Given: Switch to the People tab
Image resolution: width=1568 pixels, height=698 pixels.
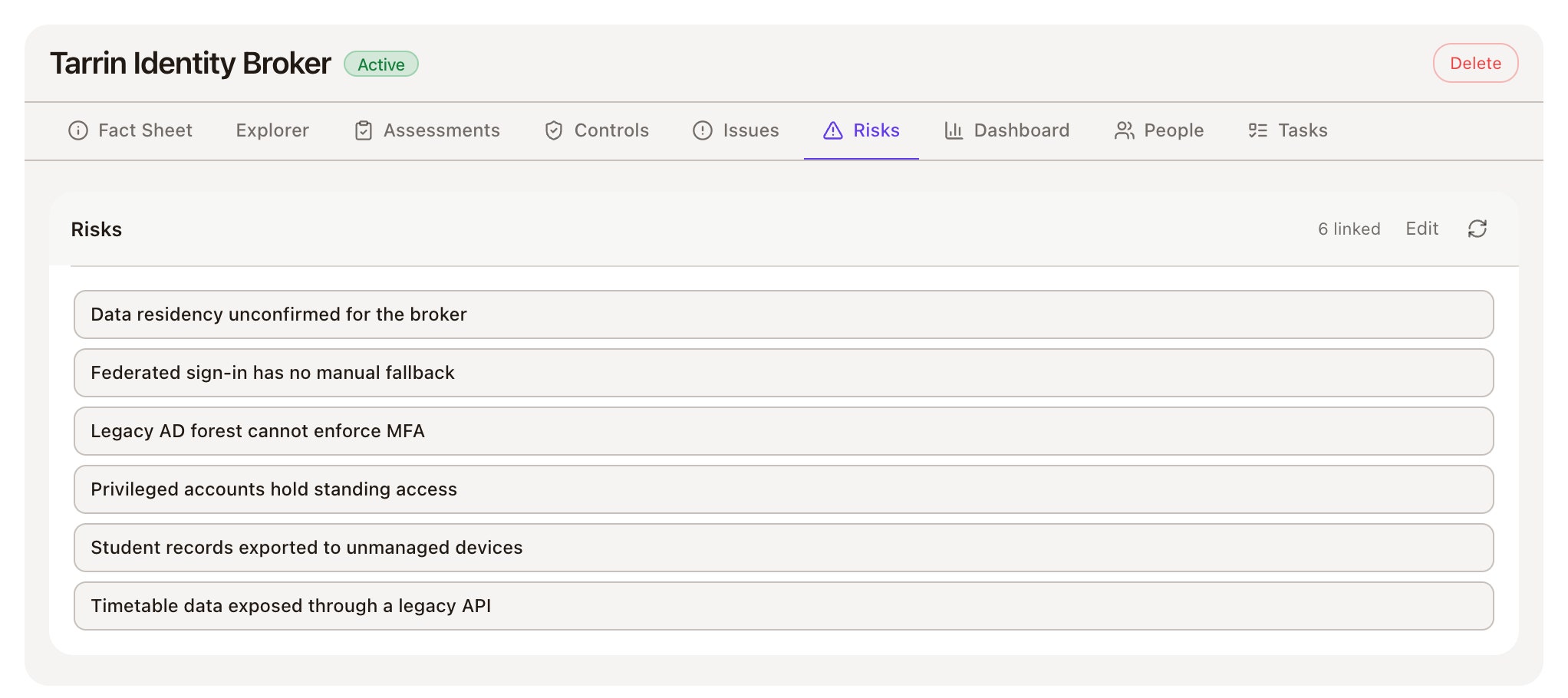Looking at the screenshot, I should click(x=1159, y=130).
